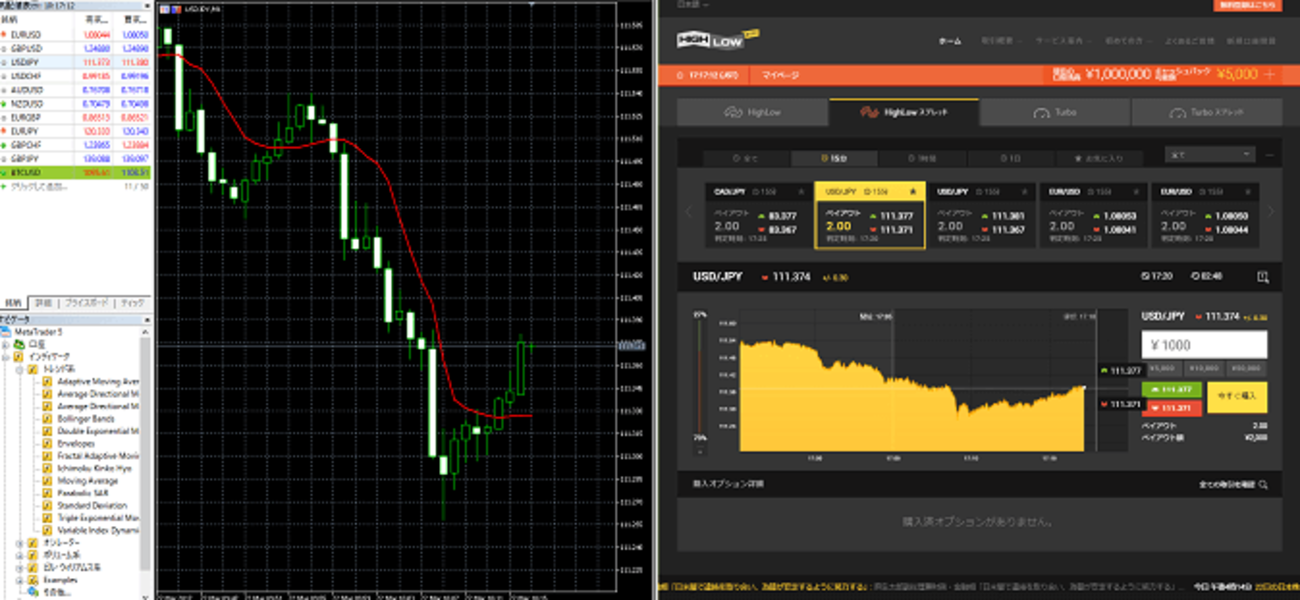This screenshot has width=1300, height=600.
Task: Select USDCHF row in Market Watch
Action: [x=76, y=75]
